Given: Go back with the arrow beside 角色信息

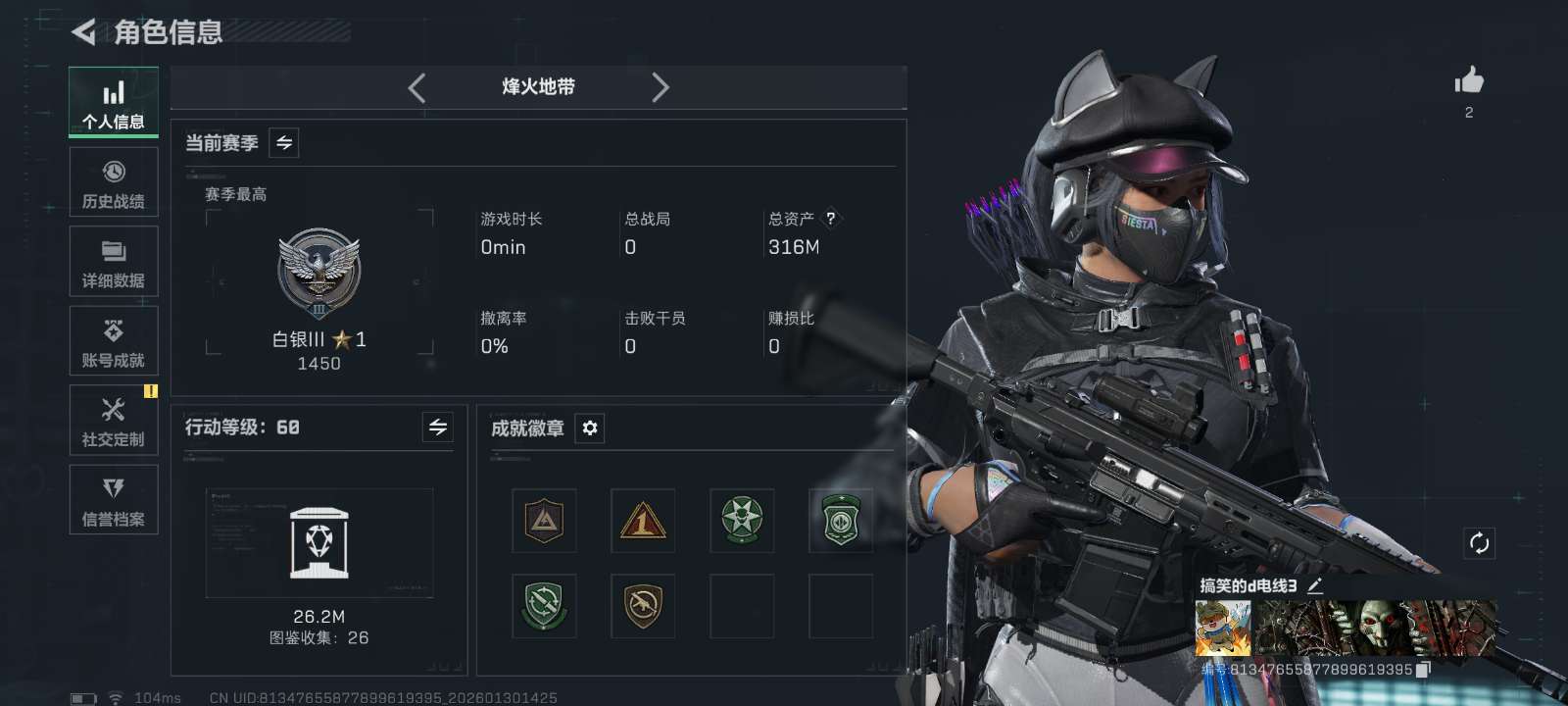Looking at the screenshot, I should (84, 32).
